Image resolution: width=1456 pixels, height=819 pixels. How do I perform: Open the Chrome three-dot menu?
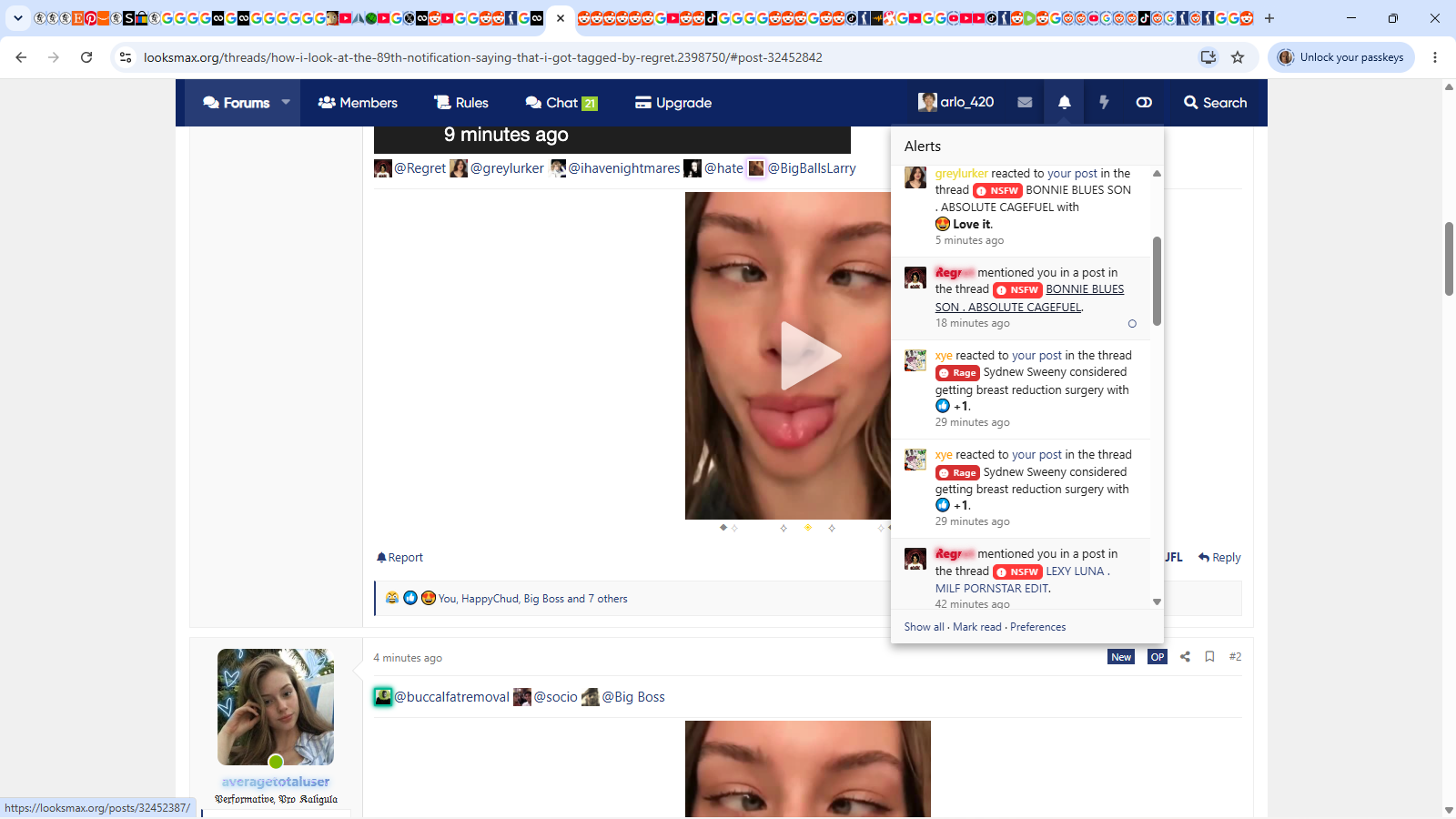(1435, 57)
